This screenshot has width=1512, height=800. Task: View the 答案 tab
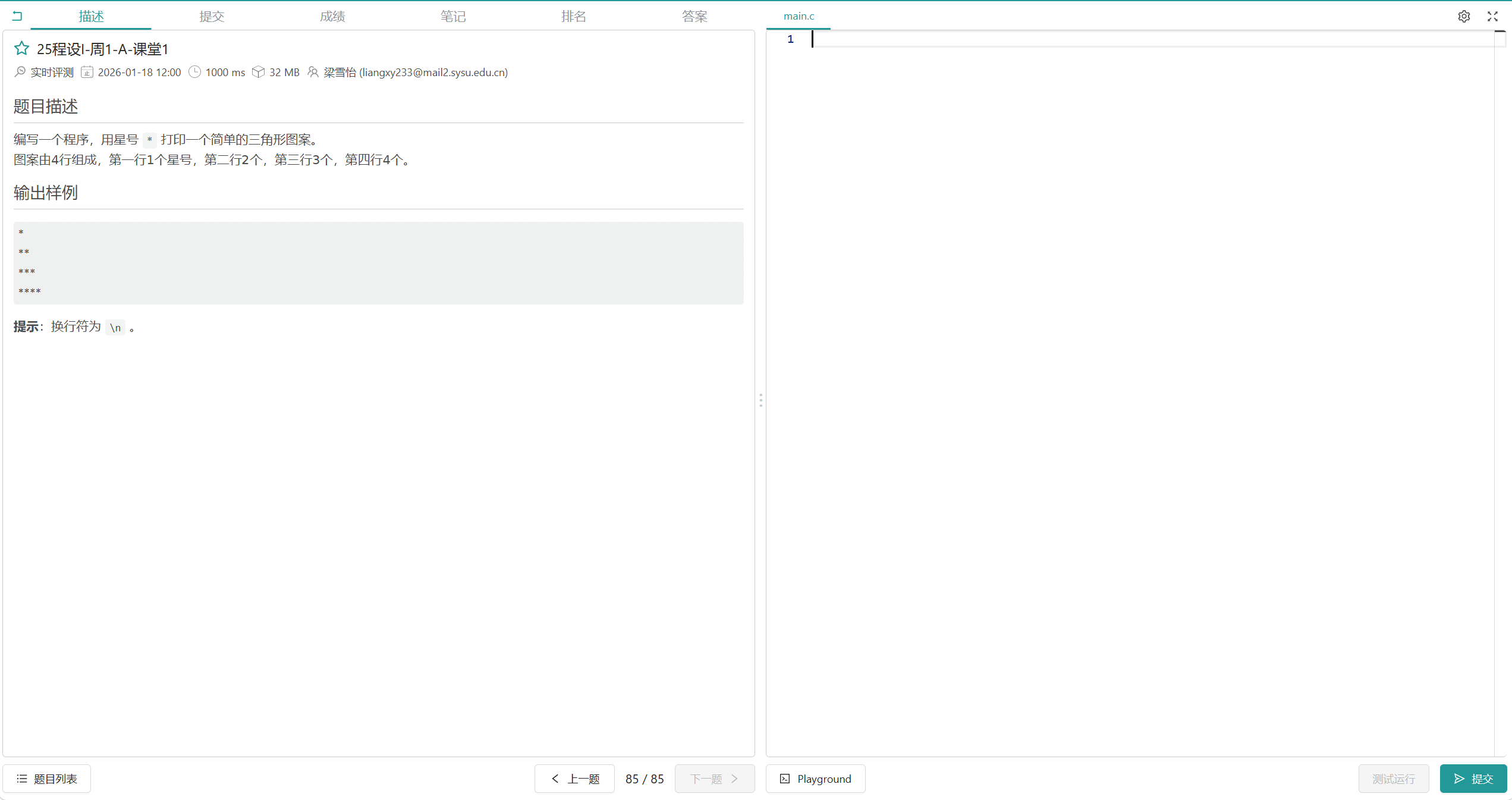pos(694,16)
